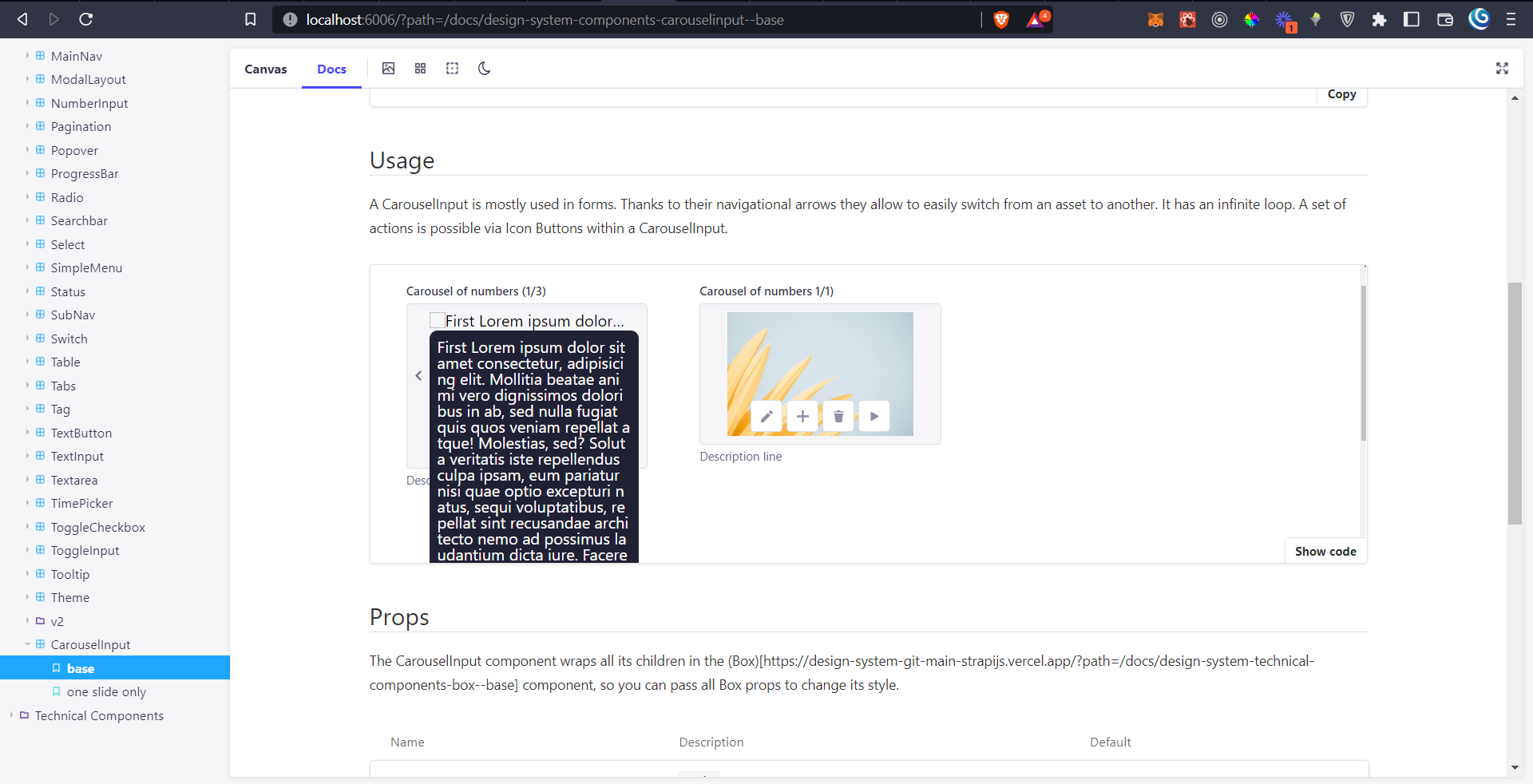
Task: Click the Copy button above Usage
Action: 1341,94
